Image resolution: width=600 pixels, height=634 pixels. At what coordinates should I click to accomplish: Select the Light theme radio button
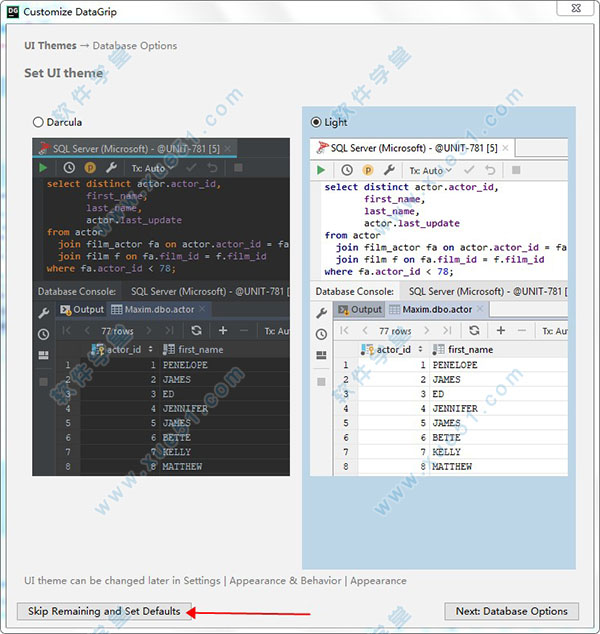pyautogui.click(x=316, y=122)
